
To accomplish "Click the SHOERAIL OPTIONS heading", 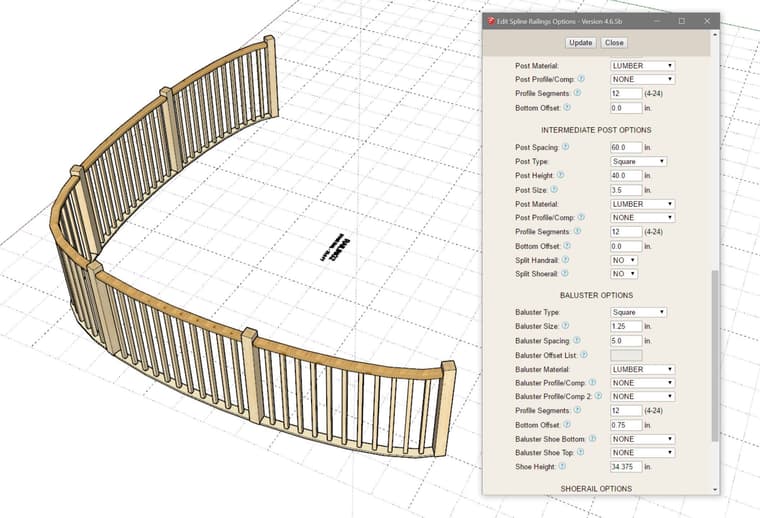I will [x=596, y=488].
